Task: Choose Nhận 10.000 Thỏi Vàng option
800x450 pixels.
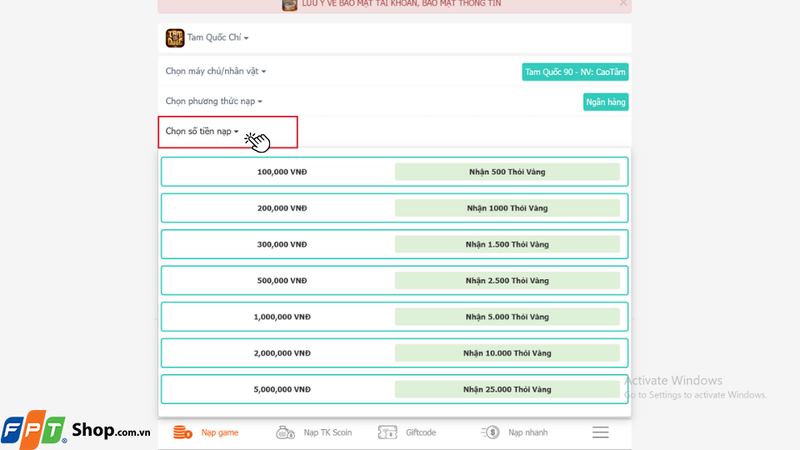Action: pos(507,353)
